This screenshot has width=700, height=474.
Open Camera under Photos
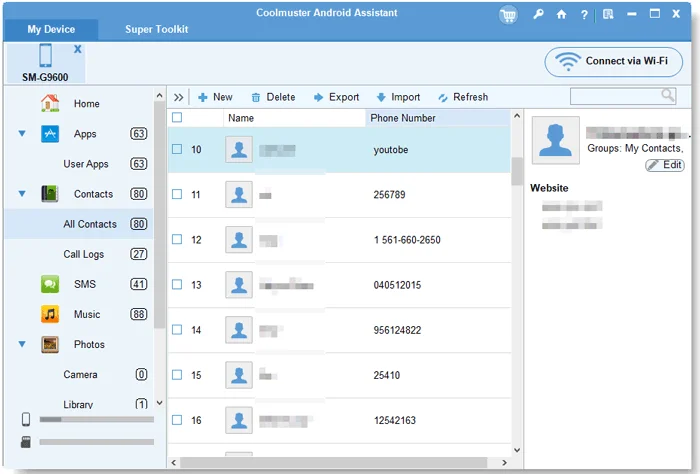tap(80, 374)
